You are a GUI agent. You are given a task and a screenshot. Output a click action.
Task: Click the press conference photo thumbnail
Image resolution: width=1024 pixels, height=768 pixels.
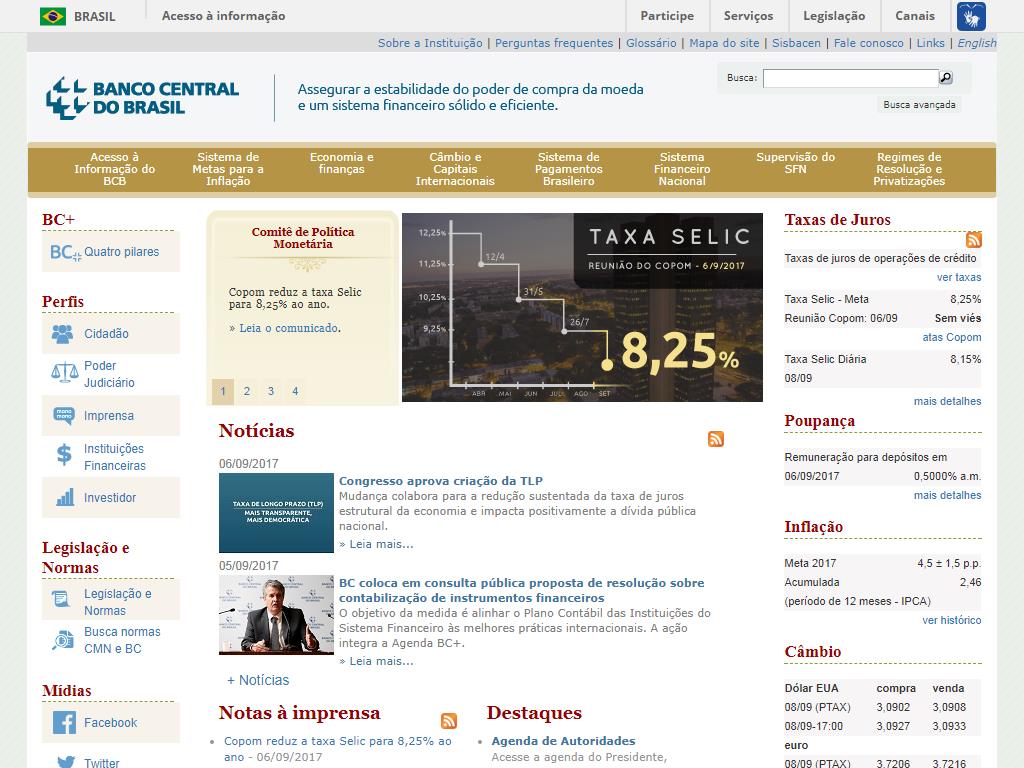(276, 615)
